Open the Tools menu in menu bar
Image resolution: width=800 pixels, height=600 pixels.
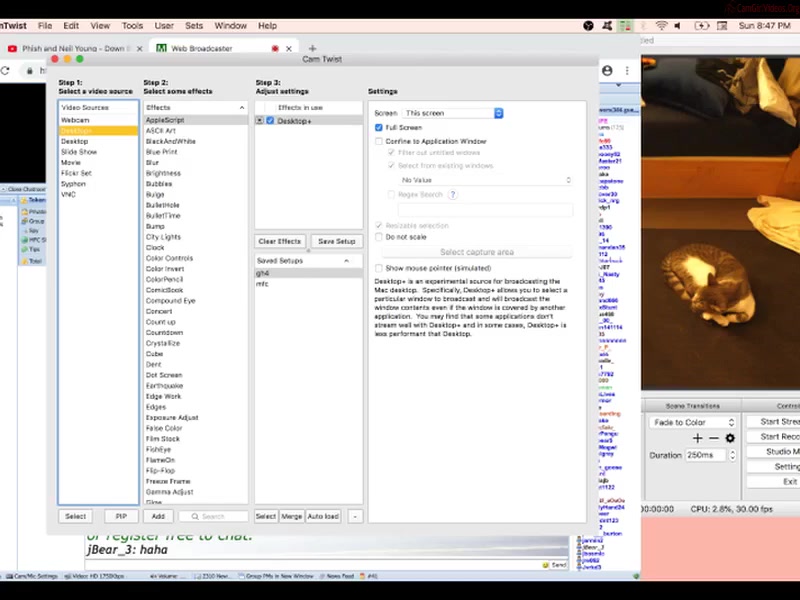132,25
